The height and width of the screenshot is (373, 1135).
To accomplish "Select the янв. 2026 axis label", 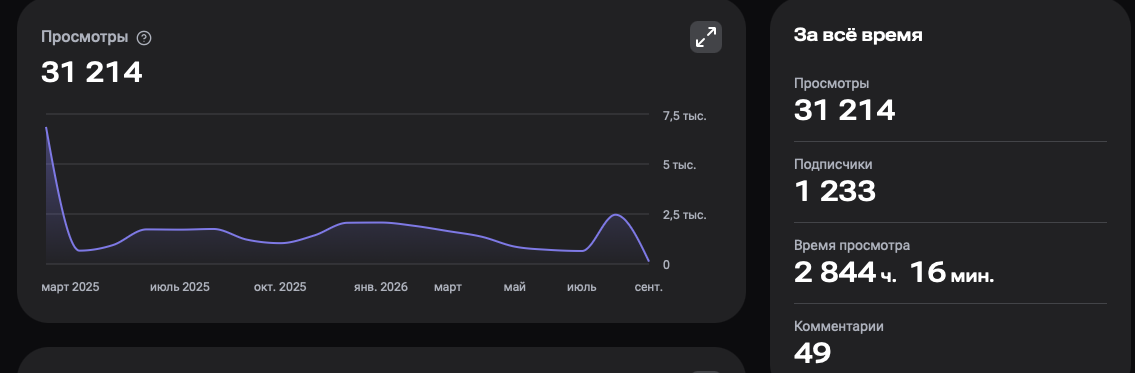I will pyautogui.click(x=381, y=288).
